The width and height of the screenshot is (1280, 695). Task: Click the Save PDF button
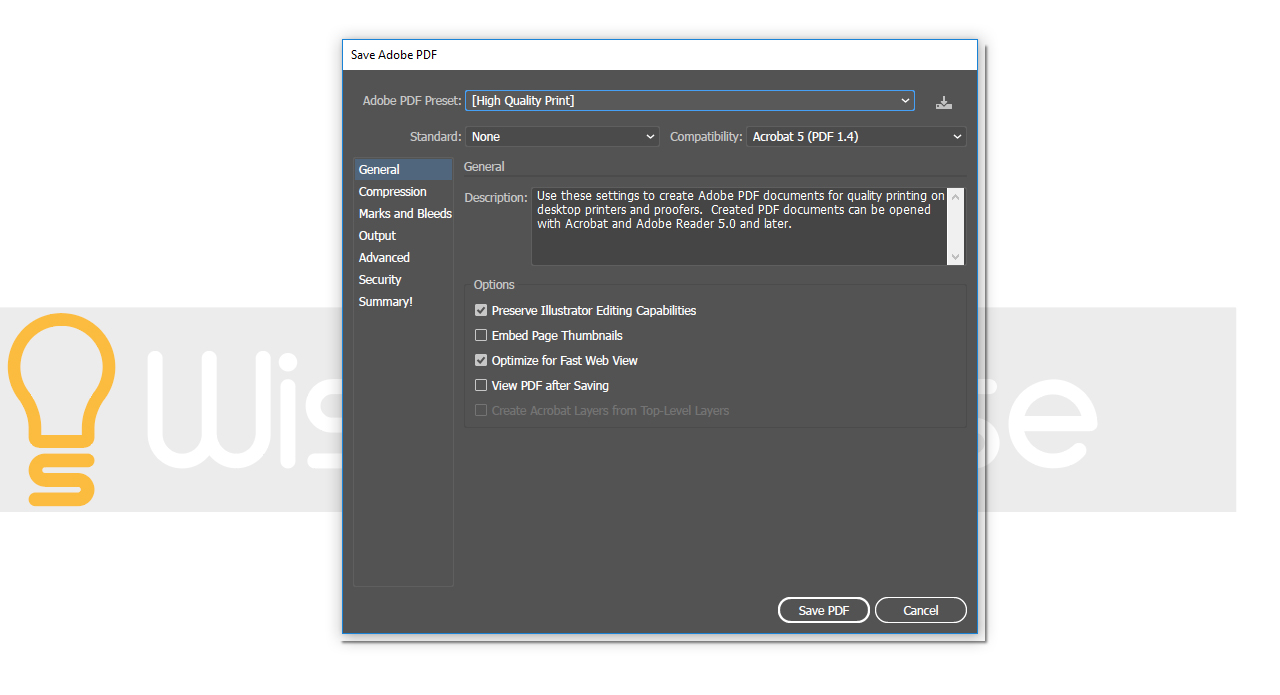coord(824,610)
